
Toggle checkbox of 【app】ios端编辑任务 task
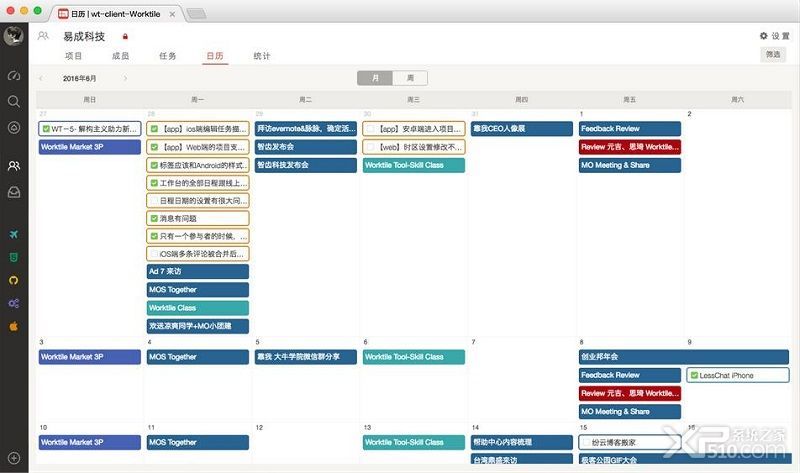pos(154,129)
